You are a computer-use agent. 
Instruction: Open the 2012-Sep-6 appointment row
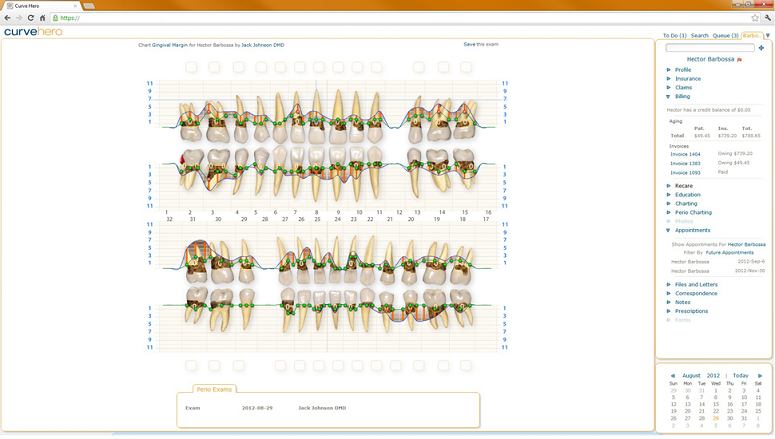point(718,262)
